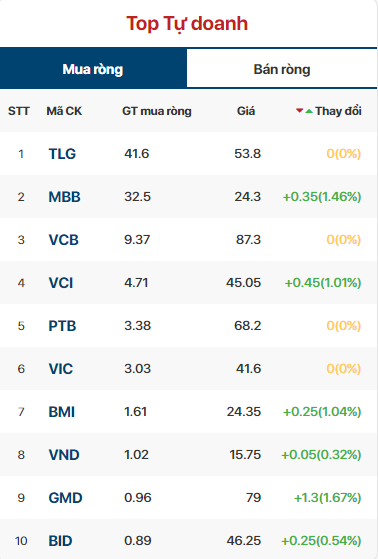The width and height of the screenshot is (378, 559).
Task: Open the VCB stock ticker
Action: [x=63, y=240]
